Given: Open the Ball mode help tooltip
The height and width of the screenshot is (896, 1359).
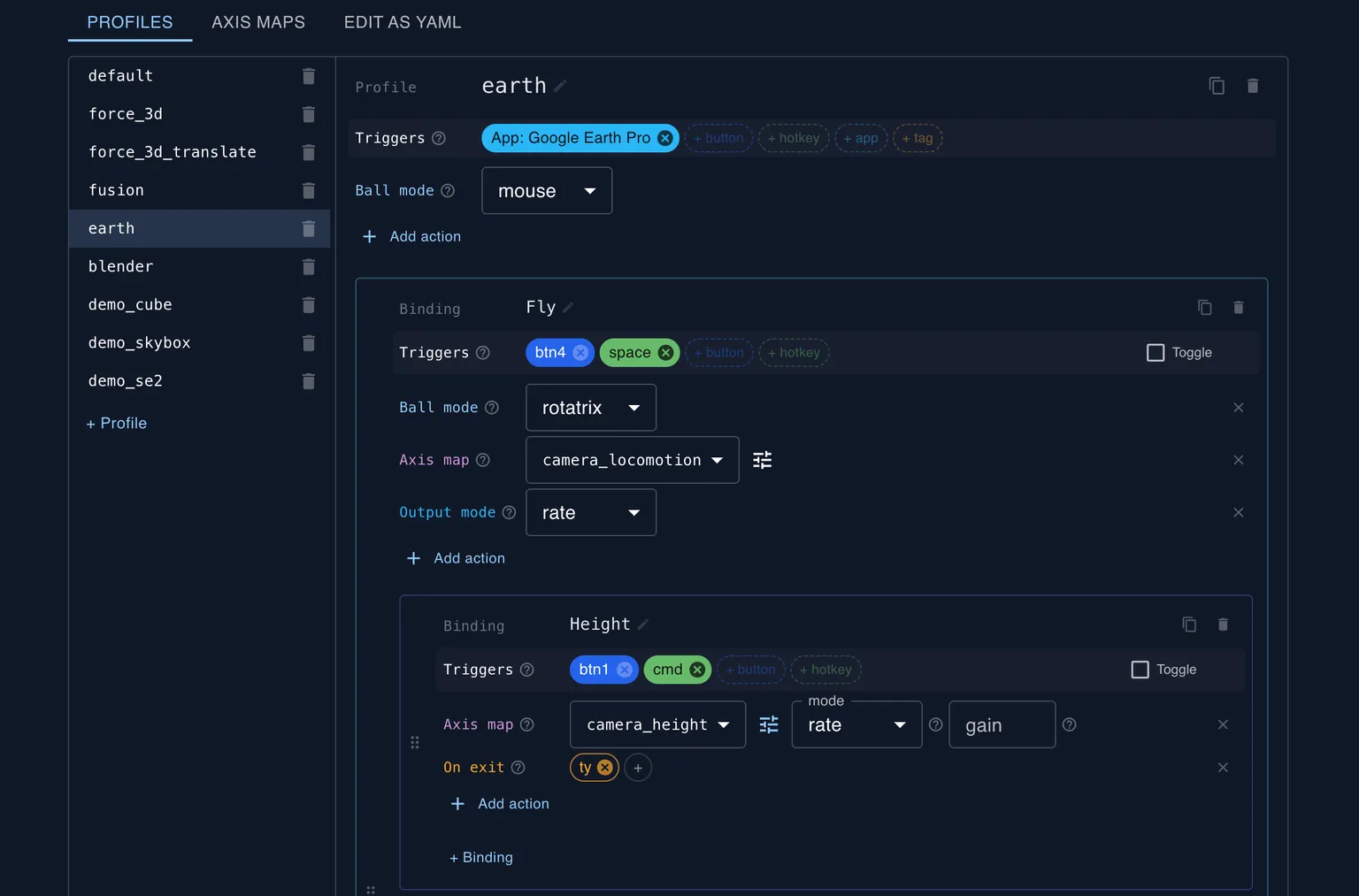Looking at the screenshot, I should (448, 190).
